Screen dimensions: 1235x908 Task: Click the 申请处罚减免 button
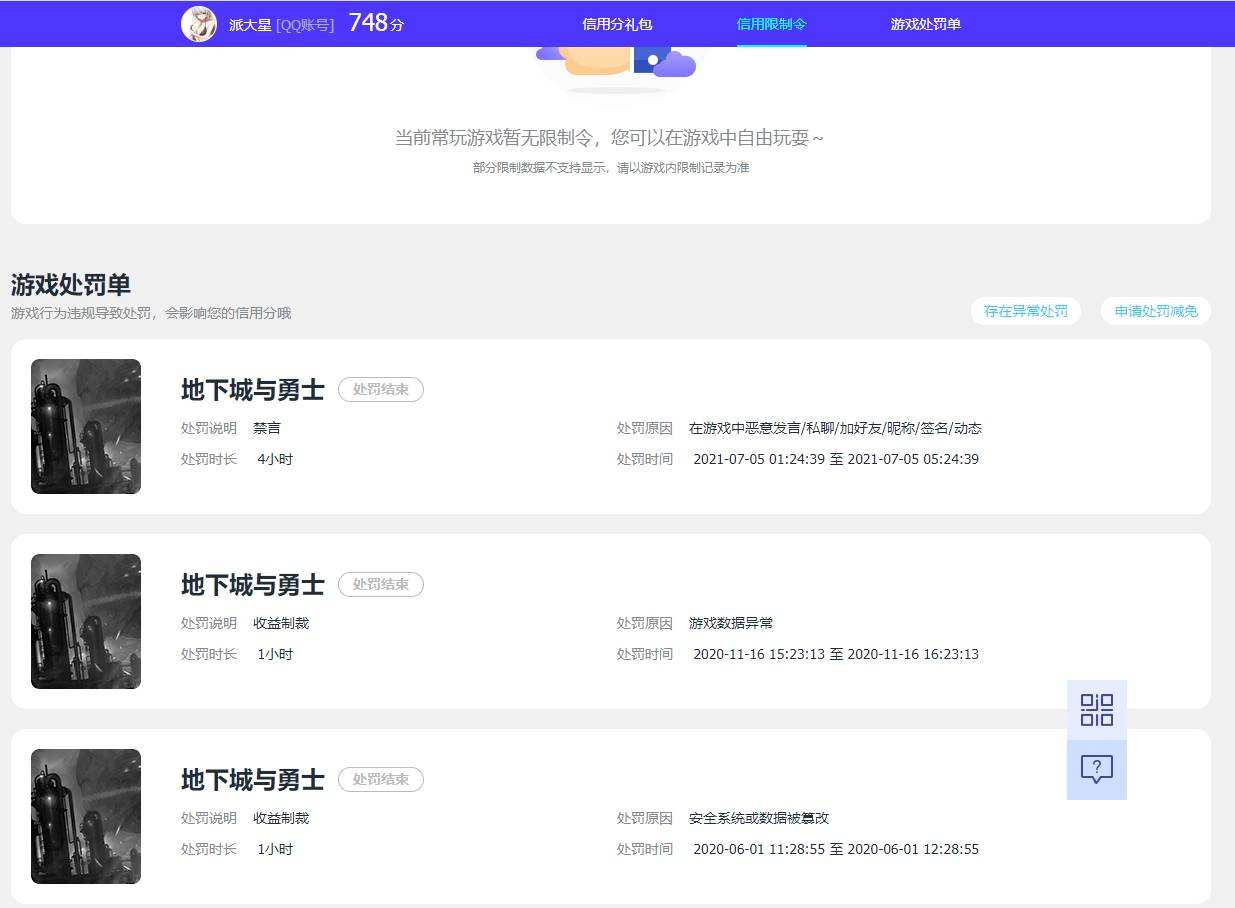coord(1156,311)
